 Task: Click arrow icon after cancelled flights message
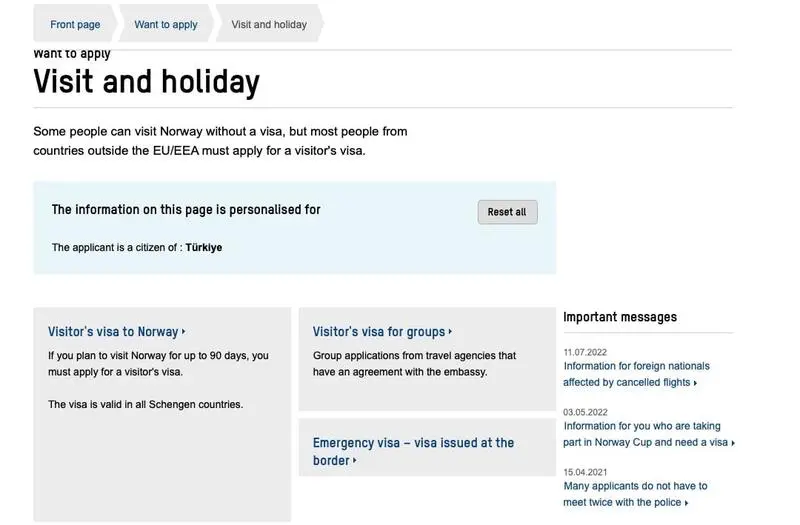click(x=695, y=383)
